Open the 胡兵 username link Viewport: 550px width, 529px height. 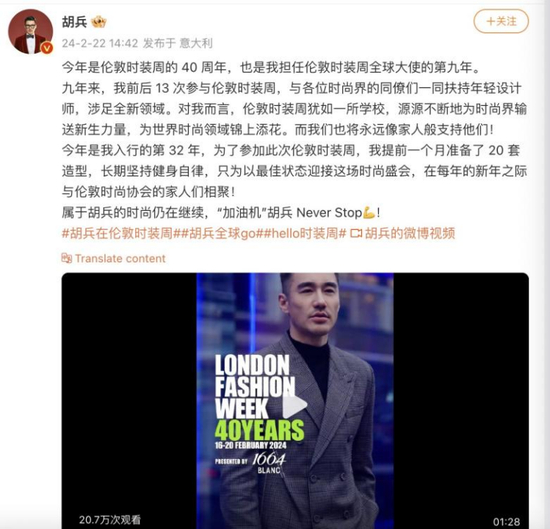pos(74,22)
